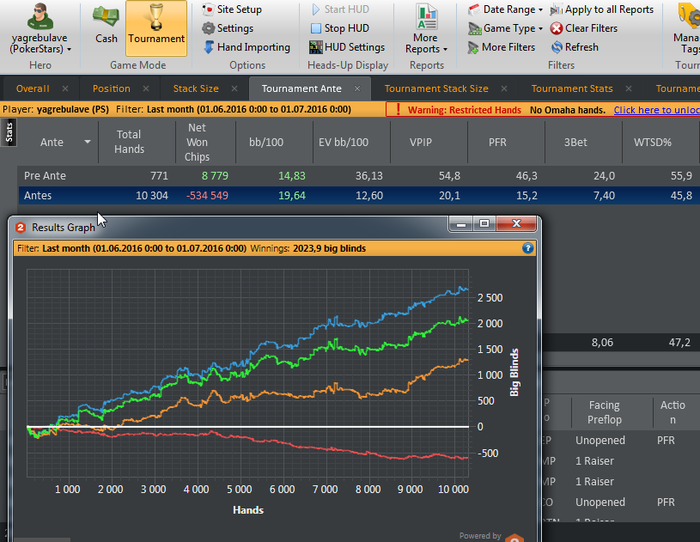
Task: Open HUD Settings
Action: (347, 47)
